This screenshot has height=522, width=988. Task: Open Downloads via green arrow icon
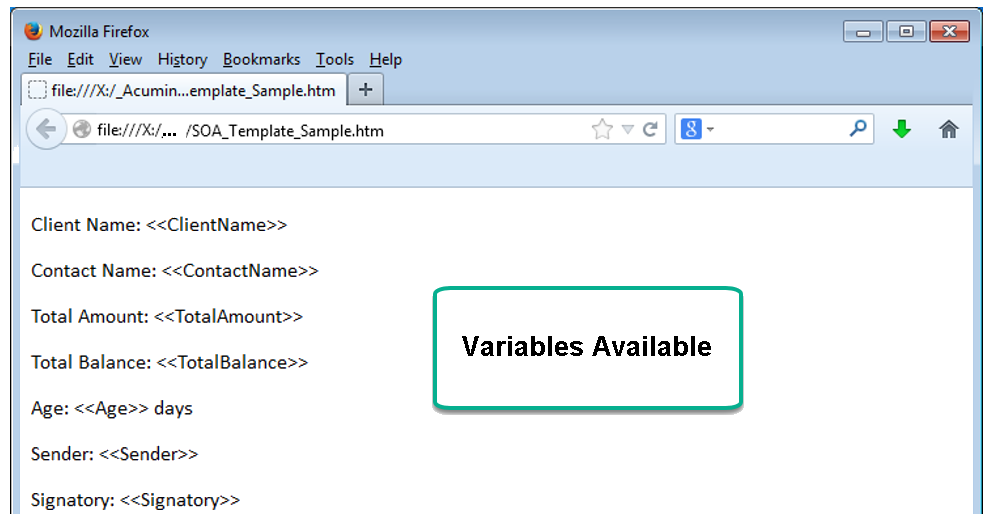pyautogui.click(x=902, y=129)
